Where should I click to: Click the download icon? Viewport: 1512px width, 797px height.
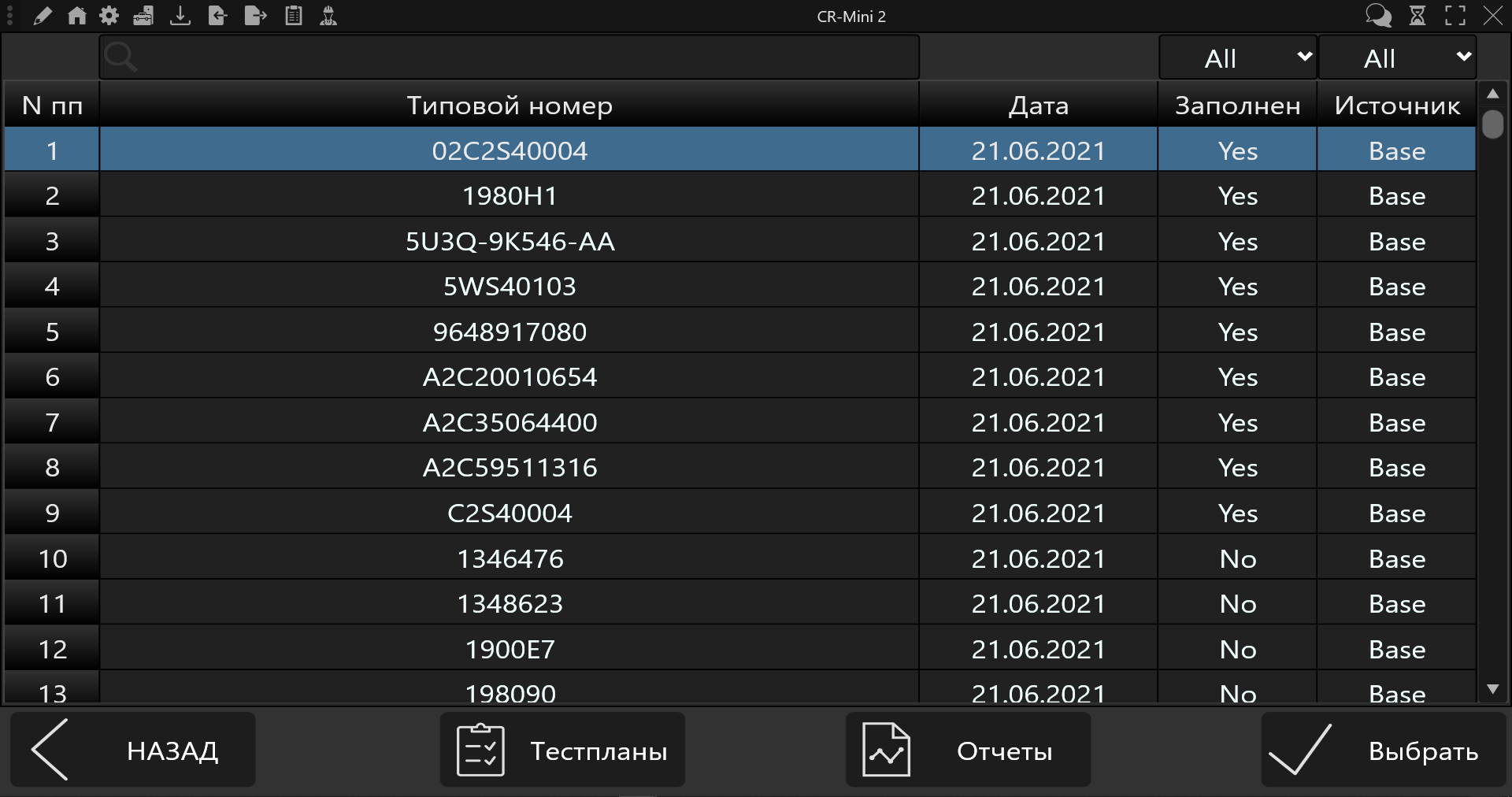(180, 16)
